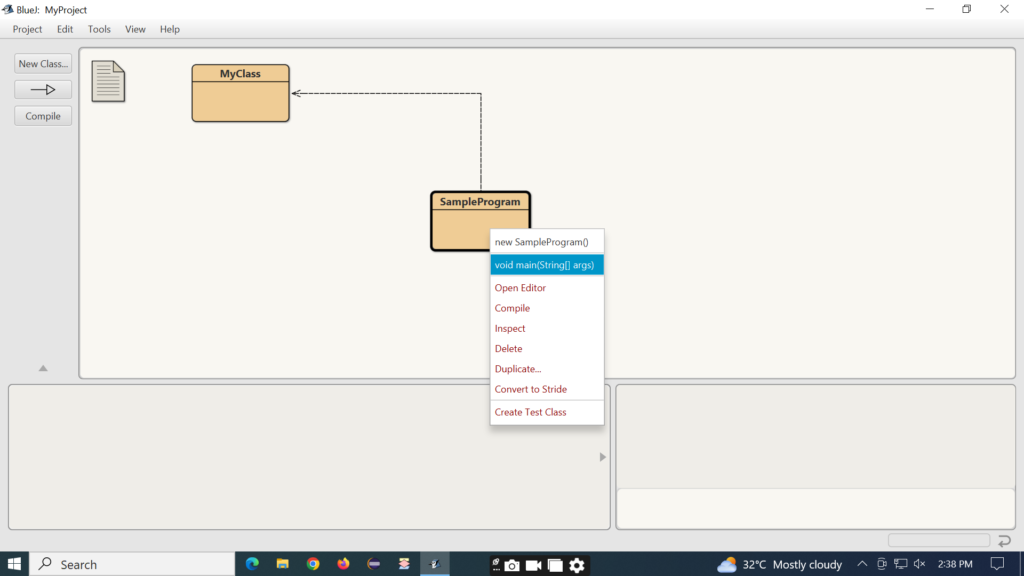Select the dependency arrow tool in sidebar

[42, 89]
